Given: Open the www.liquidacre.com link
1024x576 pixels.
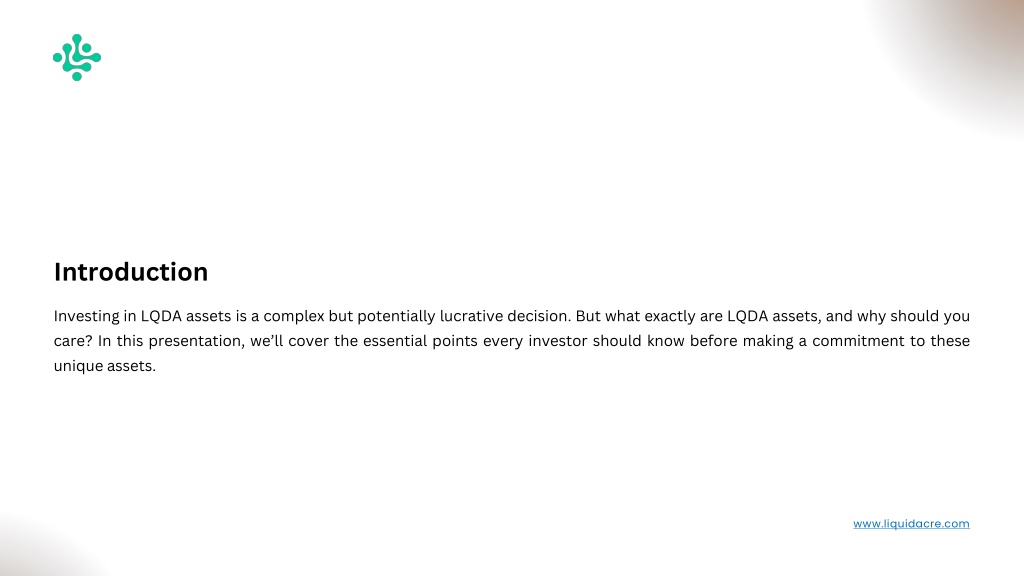Looking at the screenshot, I should [911, 524].
